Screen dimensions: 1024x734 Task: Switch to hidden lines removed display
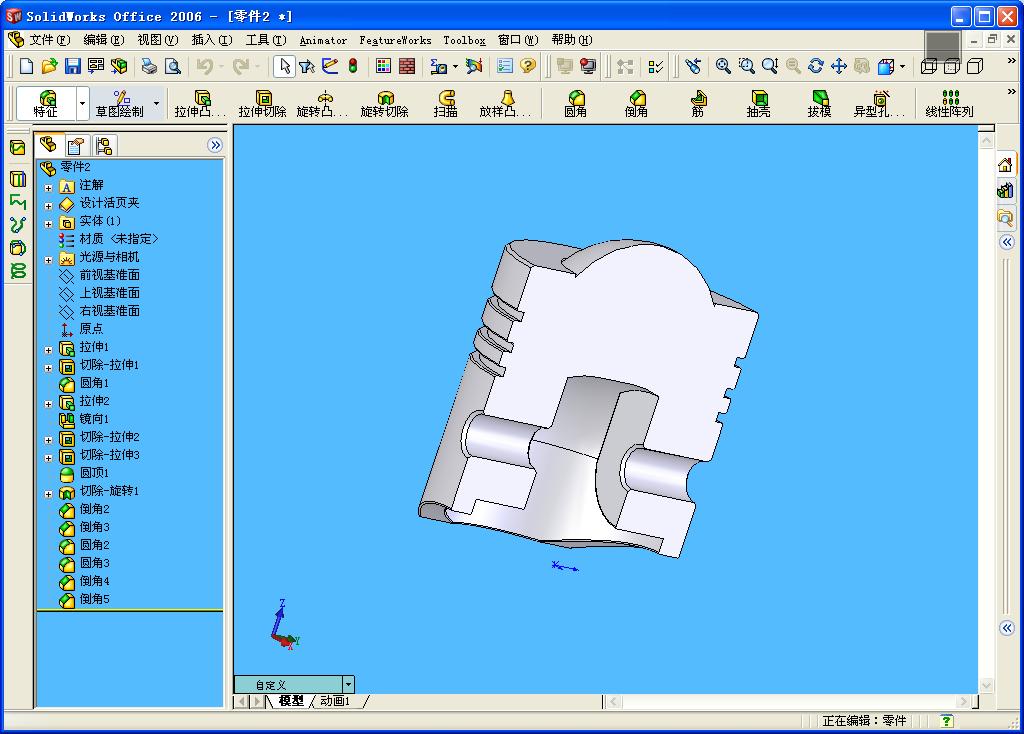tap(975, 66)
